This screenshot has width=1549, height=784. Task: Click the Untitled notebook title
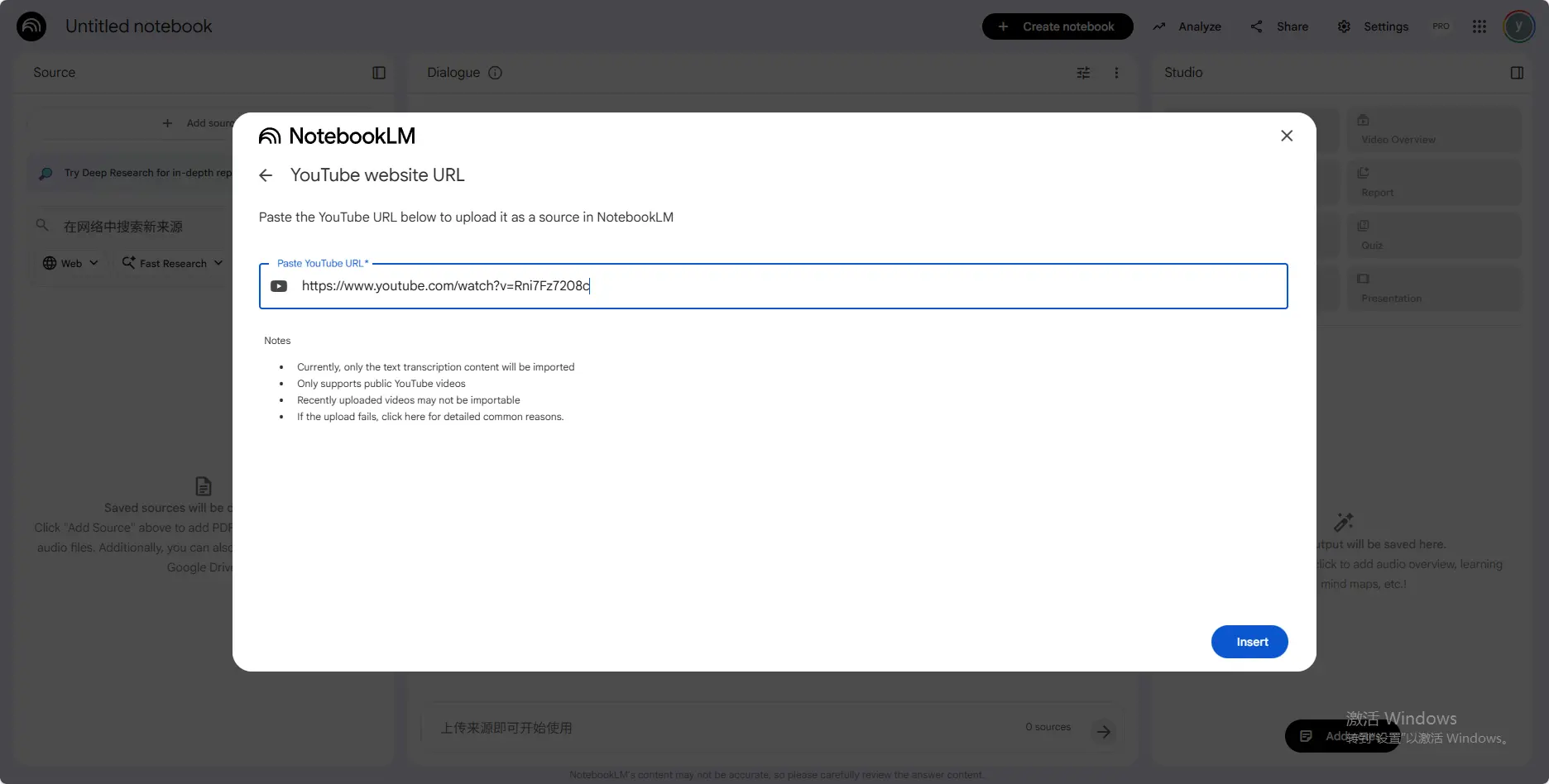[139, 26]
